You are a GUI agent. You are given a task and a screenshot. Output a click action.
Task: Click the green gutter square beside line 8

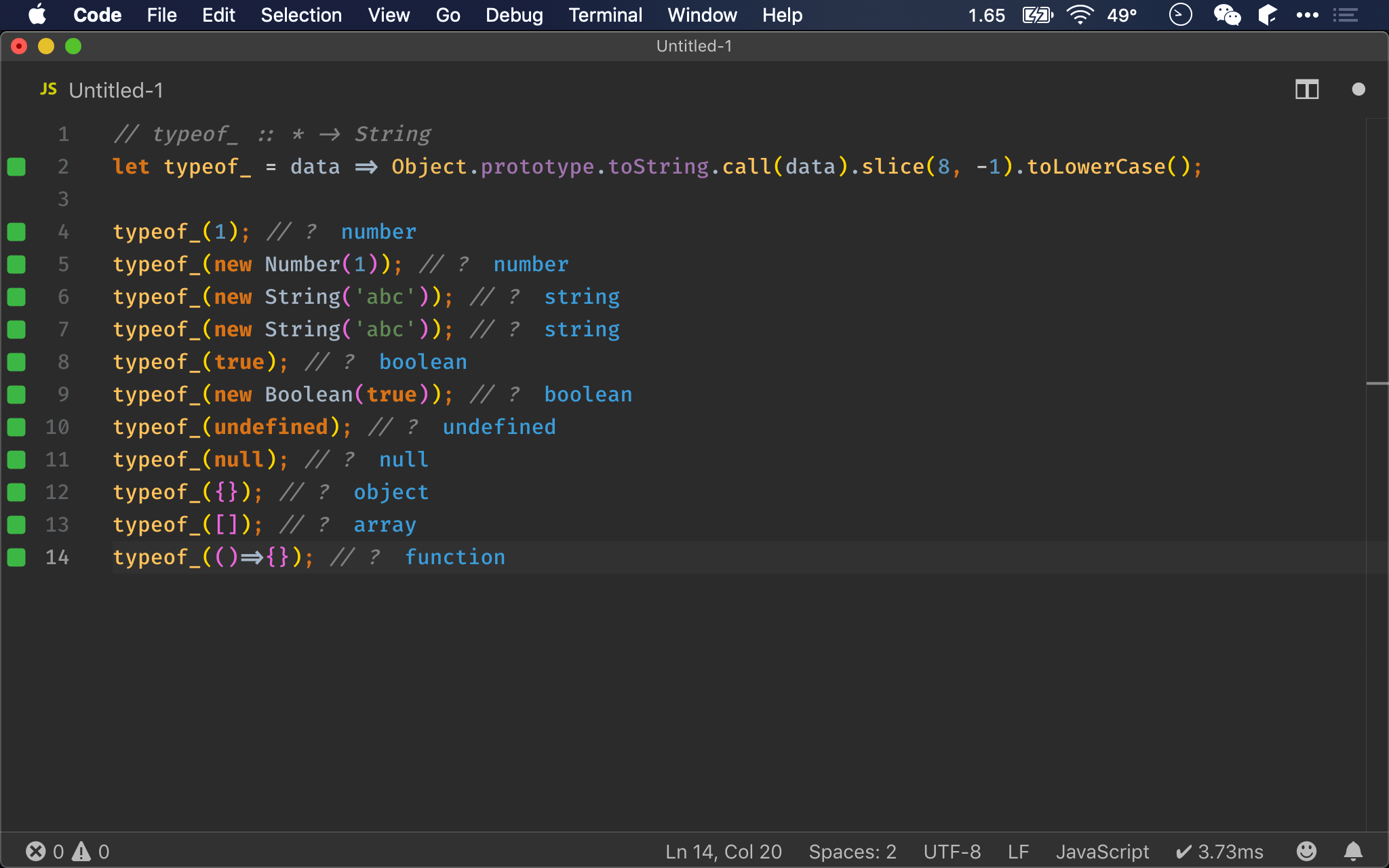point(16,362)
